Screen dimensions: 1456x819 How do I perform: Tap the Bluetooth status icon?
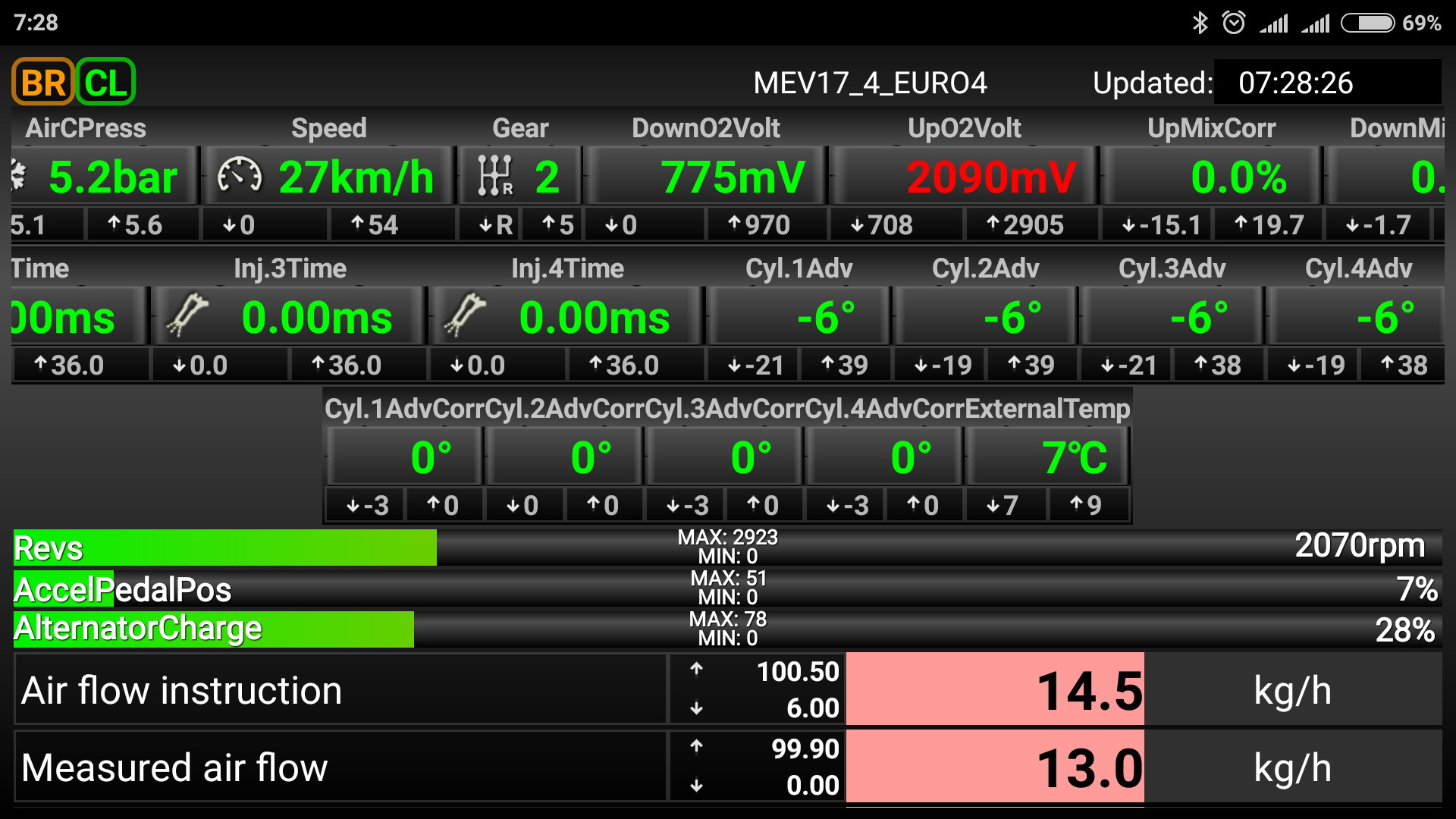tap(1200, 23)
